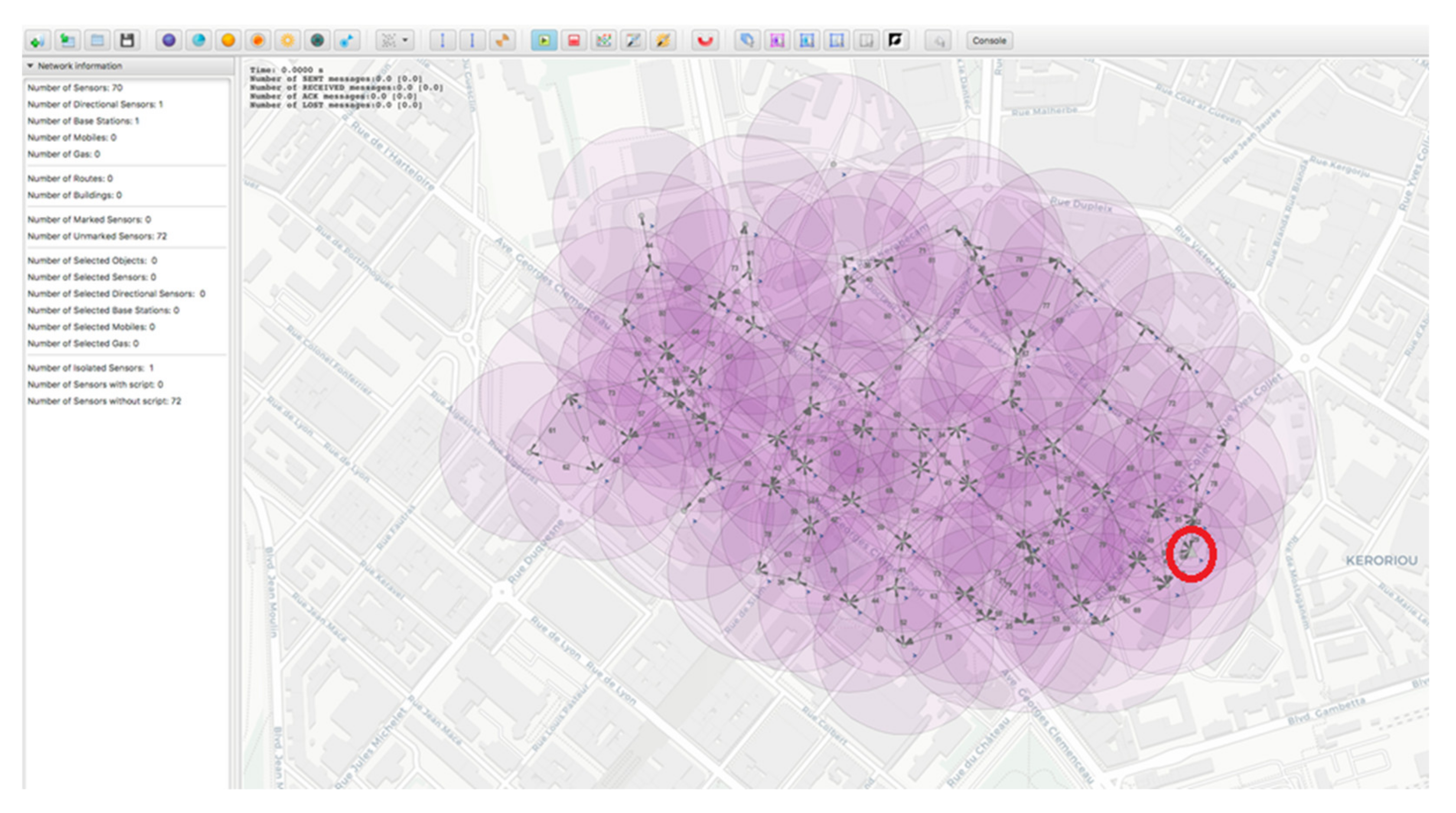
Task: Add a sensor with the purple sphere icon
Action: click(169, 41)
